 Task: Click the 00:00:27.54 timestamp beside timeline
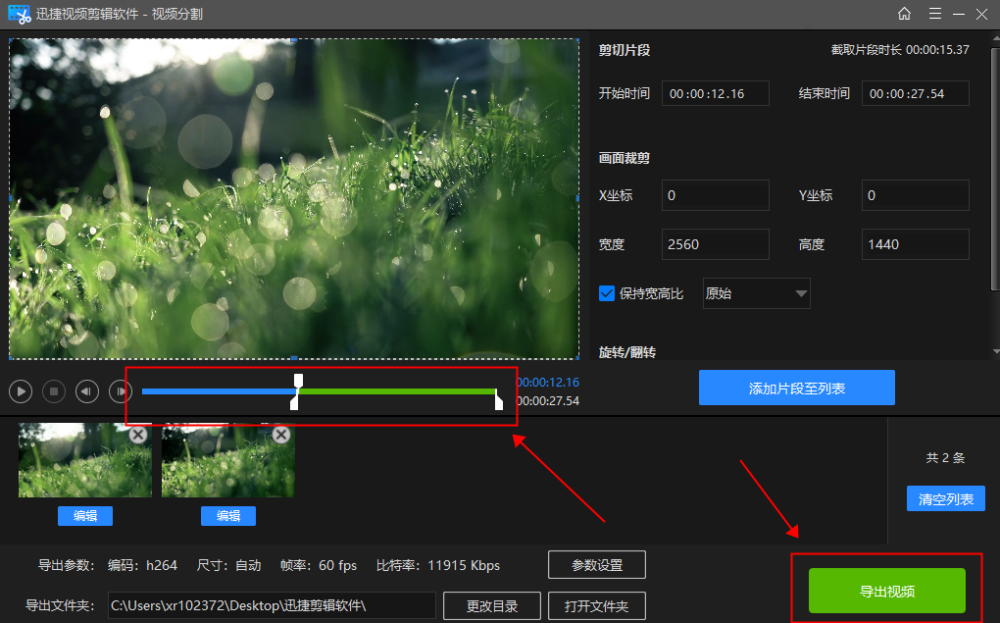point(548,400)
